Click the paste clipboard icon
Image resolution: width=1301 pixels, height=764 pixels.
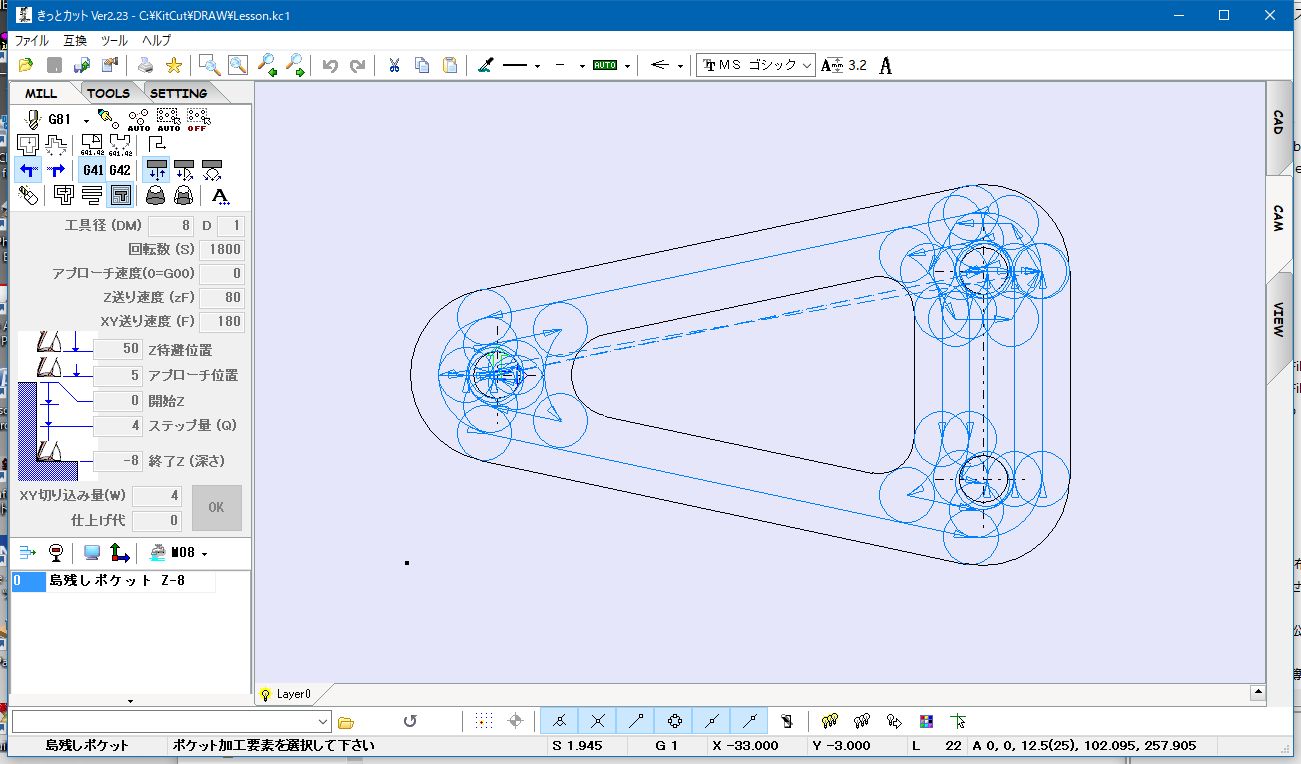pos(450,65)
